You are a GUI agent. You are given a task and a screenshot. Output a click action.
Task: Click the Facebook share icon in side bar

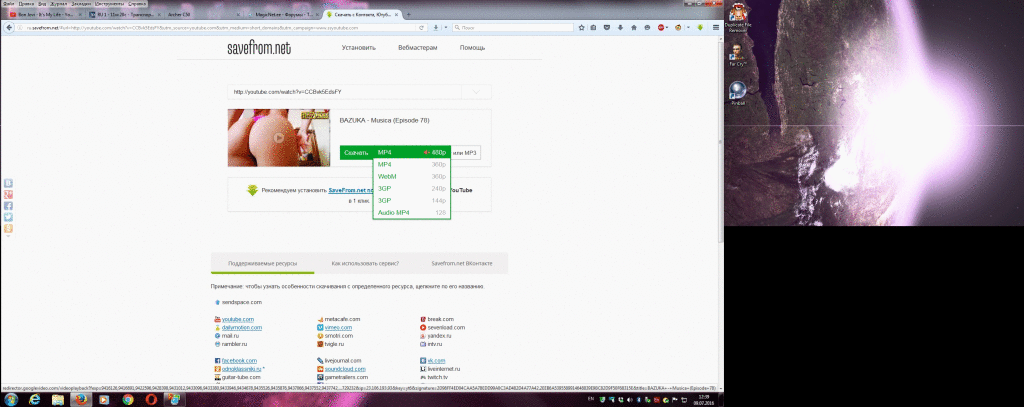point(8,206)
